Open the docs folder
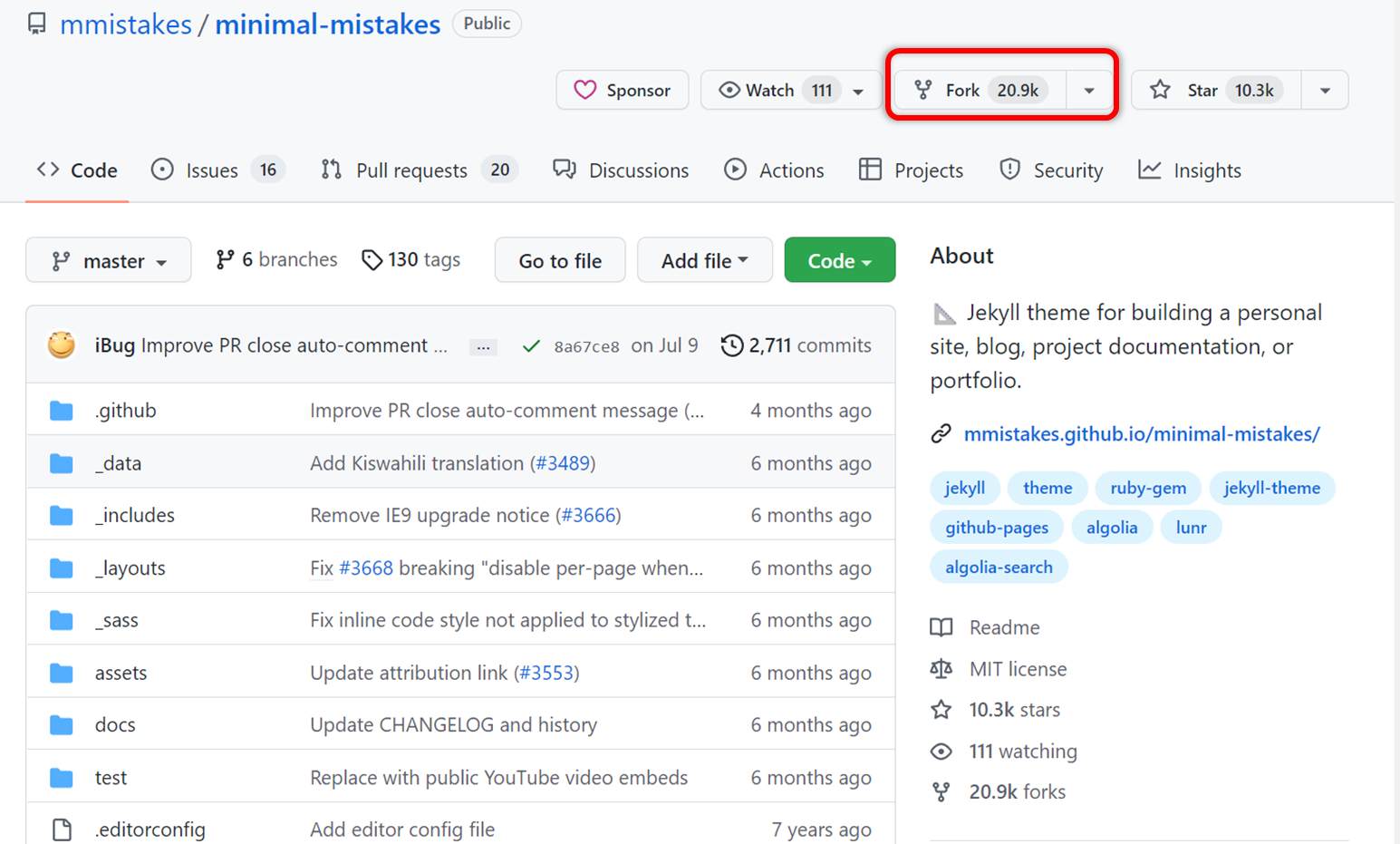The width and height of the screenshot is (1400, 844). [115, 724]
